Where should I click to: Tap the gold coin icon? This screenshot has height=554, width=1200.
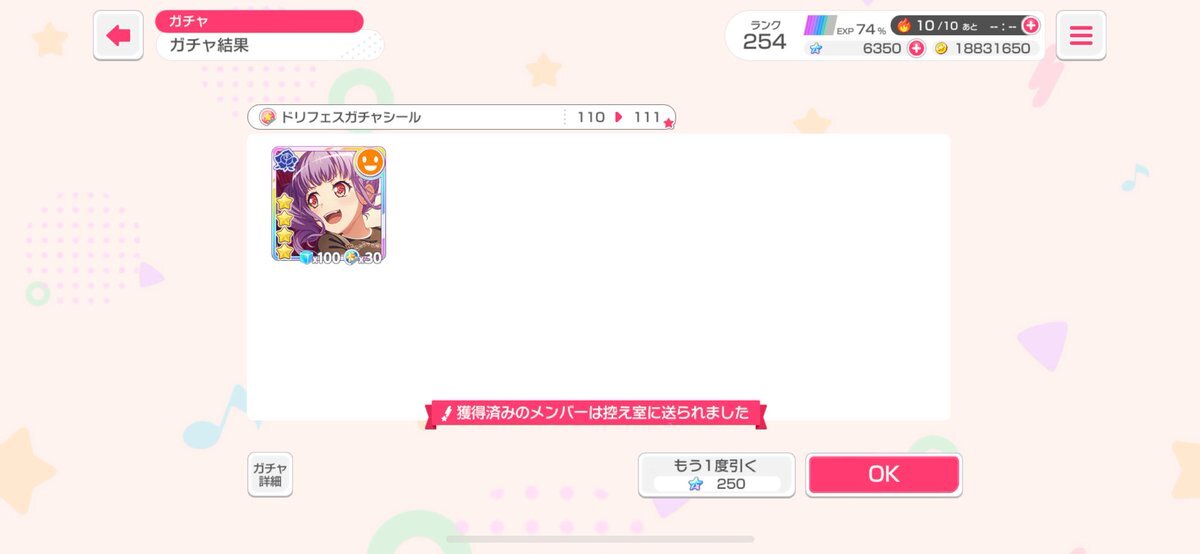tap(941, 48)
